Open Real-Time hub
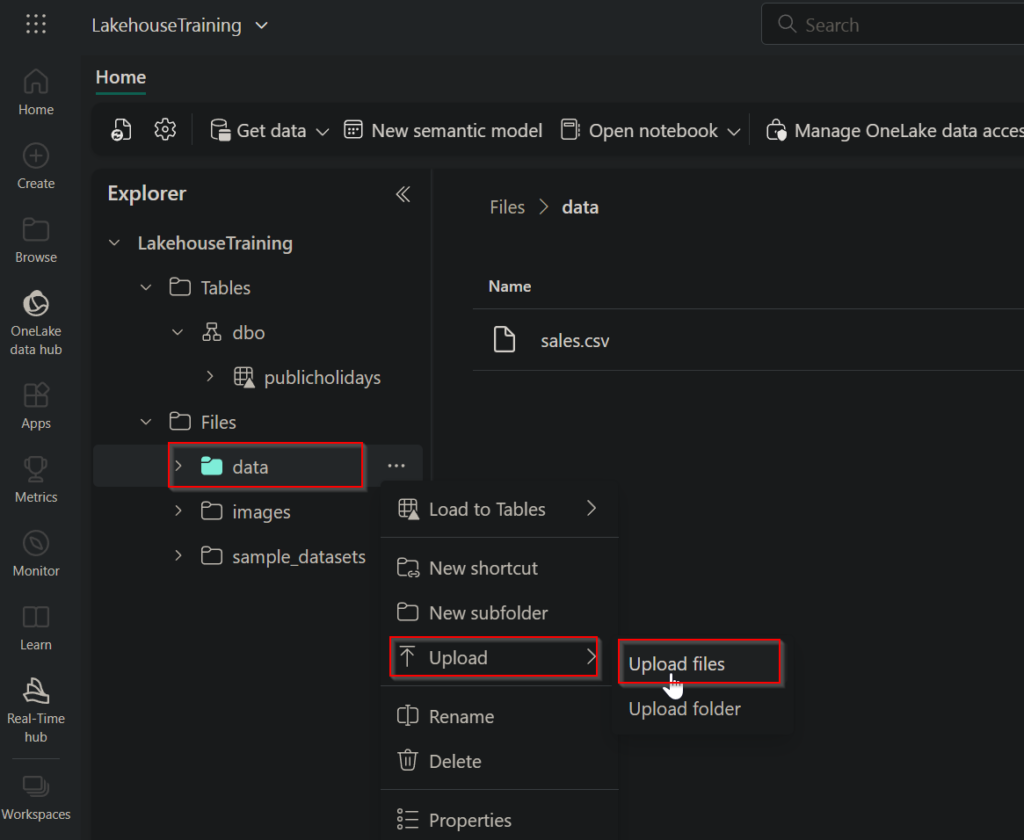The width and height of the screenshot is (1024, 840). (x=36, y=710)
